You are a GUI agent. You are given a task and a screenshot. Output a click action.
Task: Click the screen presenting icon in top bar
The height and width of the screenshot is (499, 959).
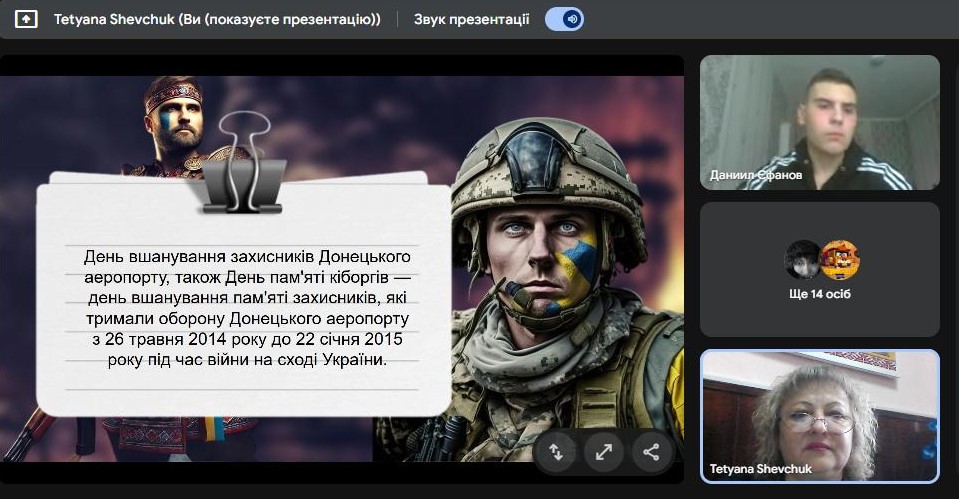26,19
